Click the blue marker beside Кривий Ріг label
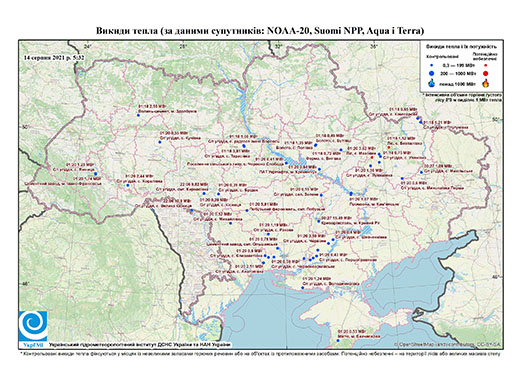Screen dimensions: 520x368 (x=319, y=221)
